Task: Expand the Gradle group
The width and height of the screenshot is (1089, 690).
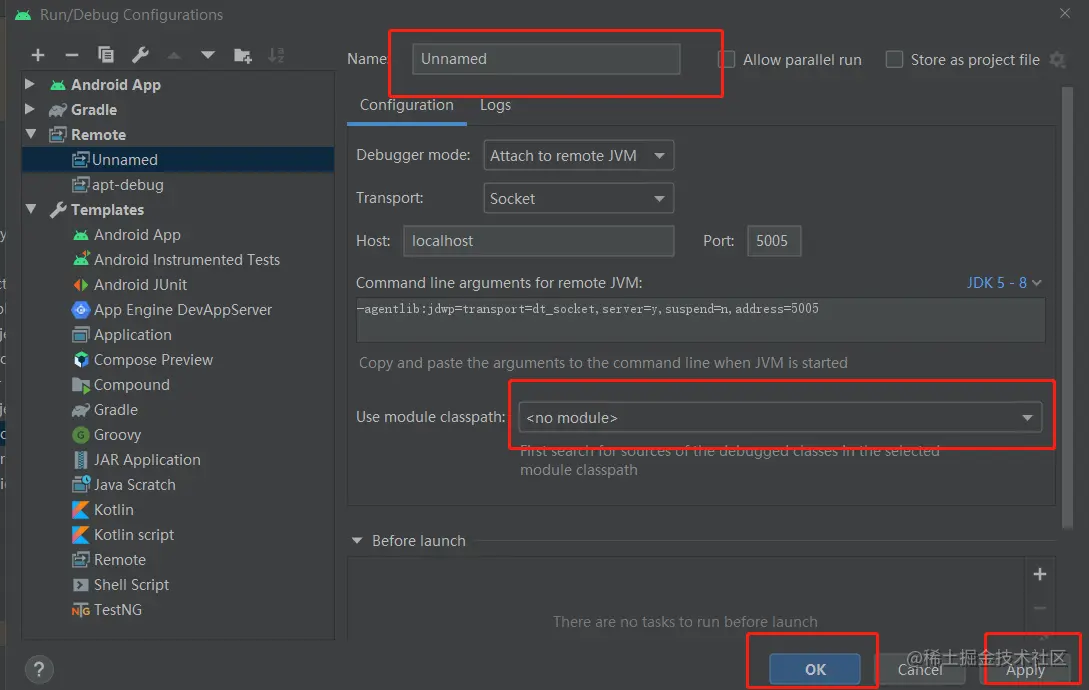Action: pyautogui.click(x=30, y=109)
